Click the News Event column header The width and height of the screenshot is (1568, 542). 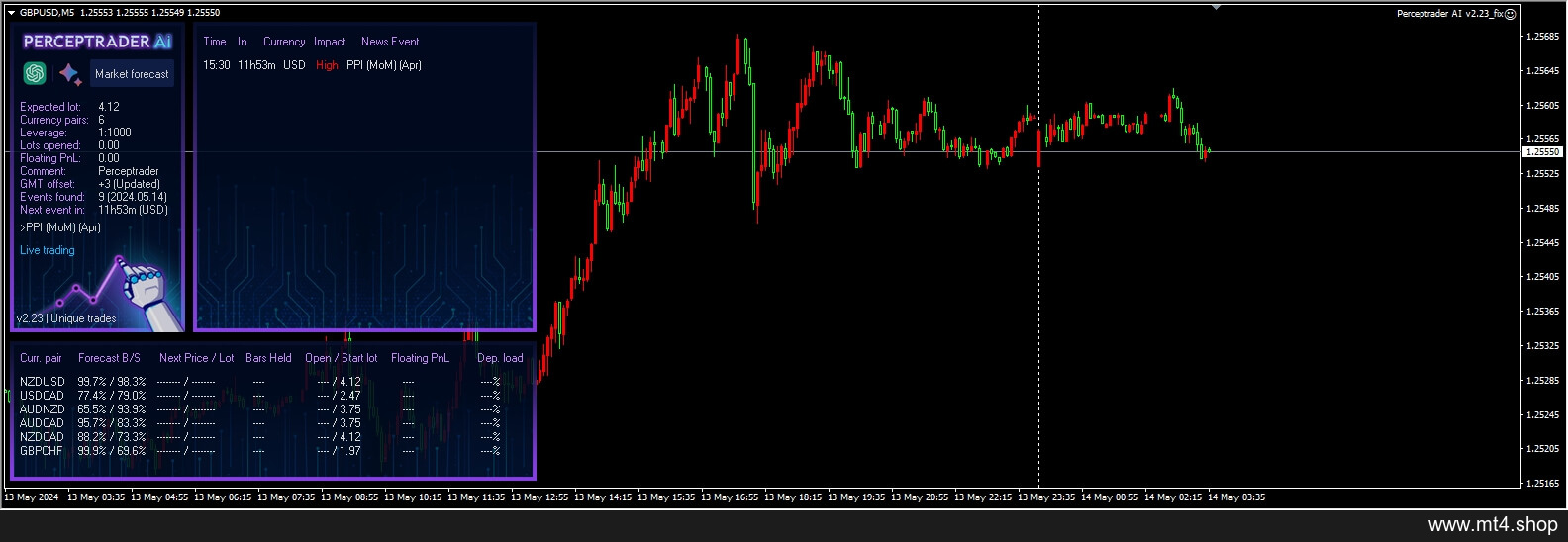(x=390, y=42)
